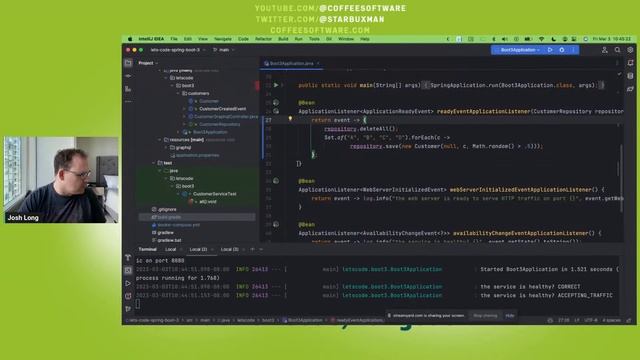The width and height of the screenshot is (640, 360).
Task: Open more tool windows ellipsis
Action: tap(128, 101)
